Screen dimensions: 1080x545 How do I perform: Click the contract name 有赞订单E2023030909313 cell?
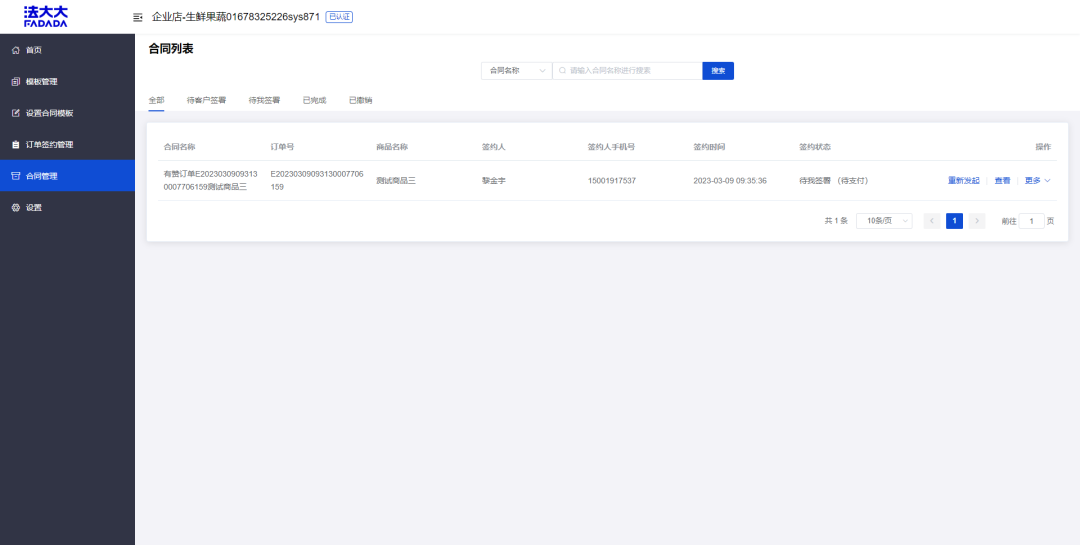tap(210, 181)
